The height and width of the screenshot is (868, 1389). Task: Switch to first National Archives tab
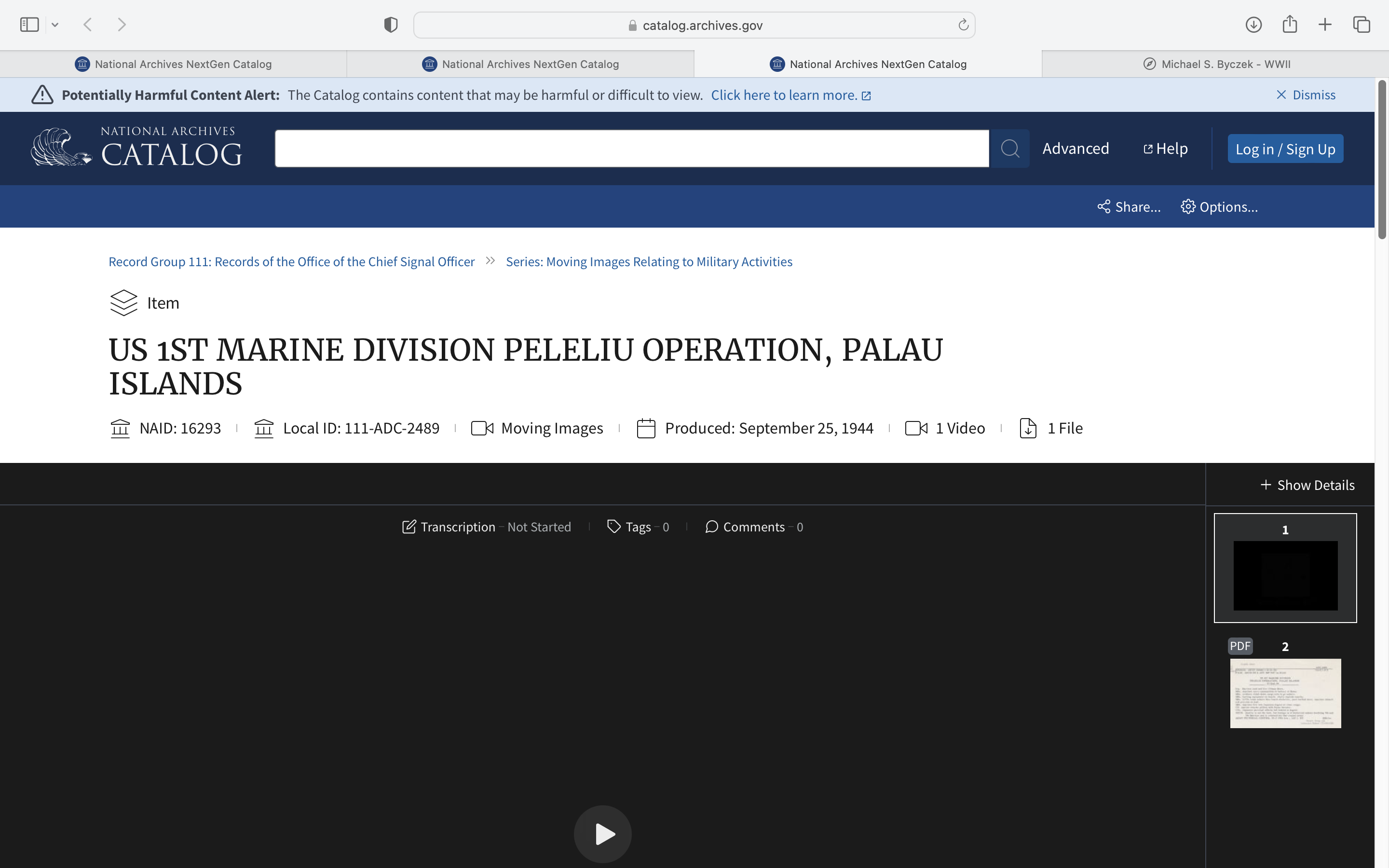tap(173, 64)
